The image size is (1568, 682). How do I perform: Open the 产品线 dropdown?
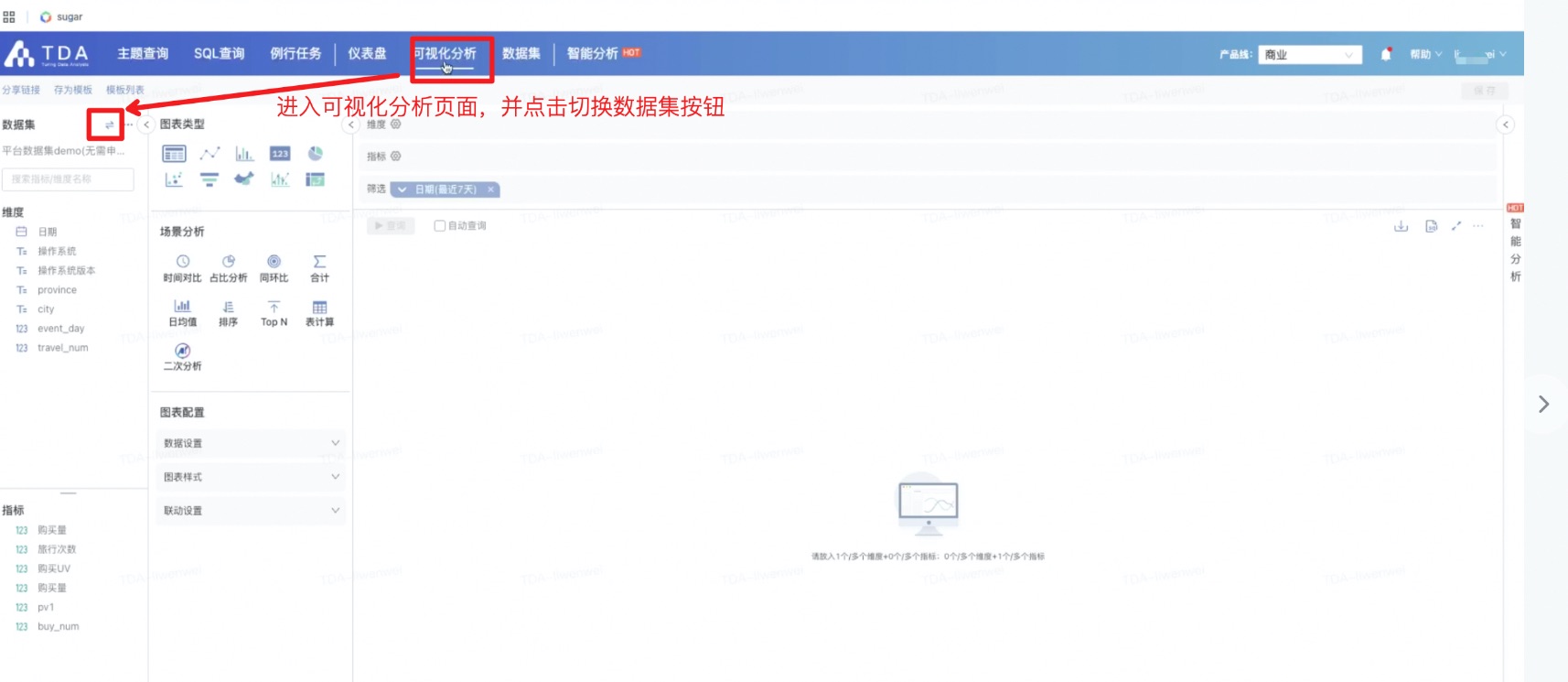[1309, 55]
